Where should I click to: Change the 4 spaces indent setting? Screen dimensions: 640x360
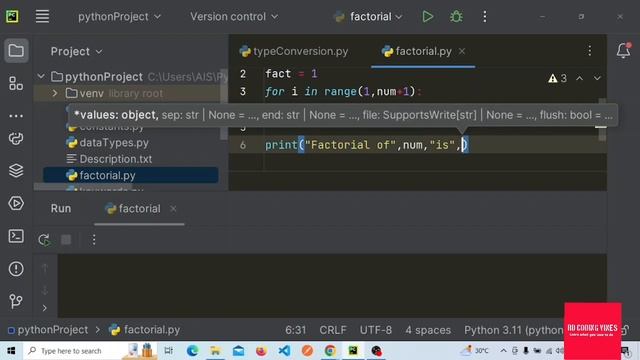click(428, 330)
